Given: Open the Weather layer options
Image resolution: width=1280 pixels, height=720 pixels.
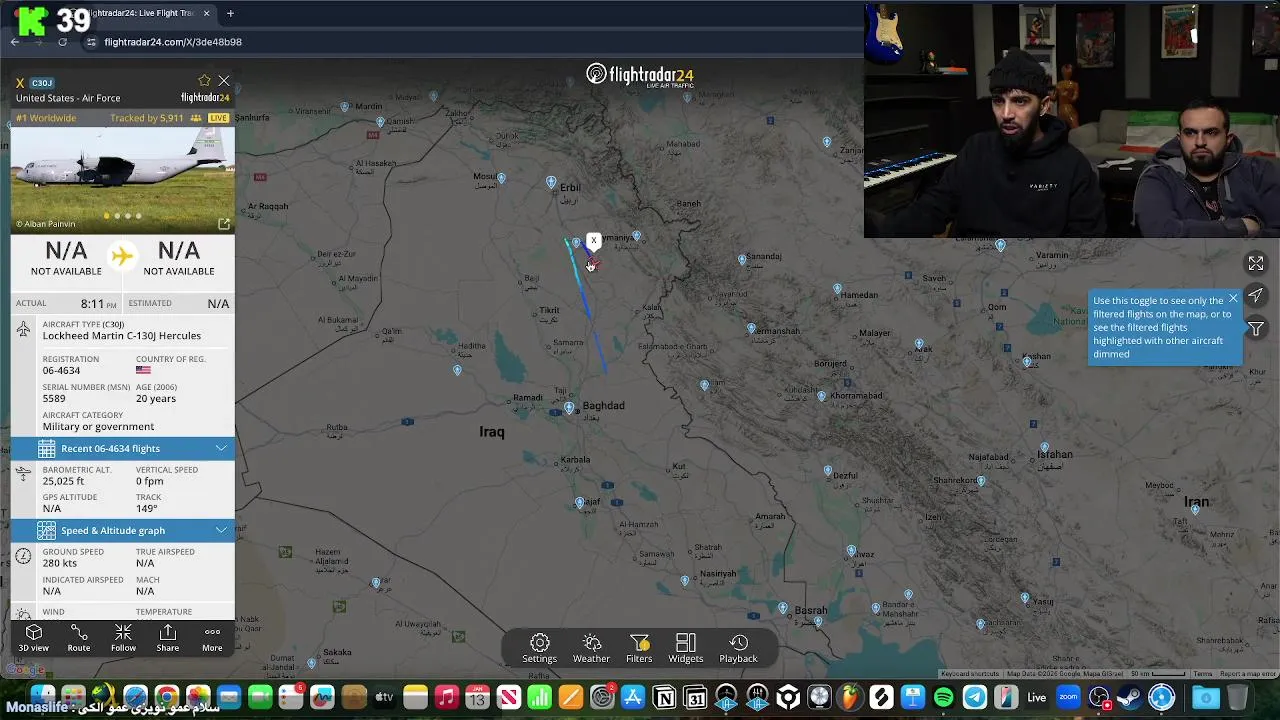Looking at the screenshot, I should coord(591,648).
